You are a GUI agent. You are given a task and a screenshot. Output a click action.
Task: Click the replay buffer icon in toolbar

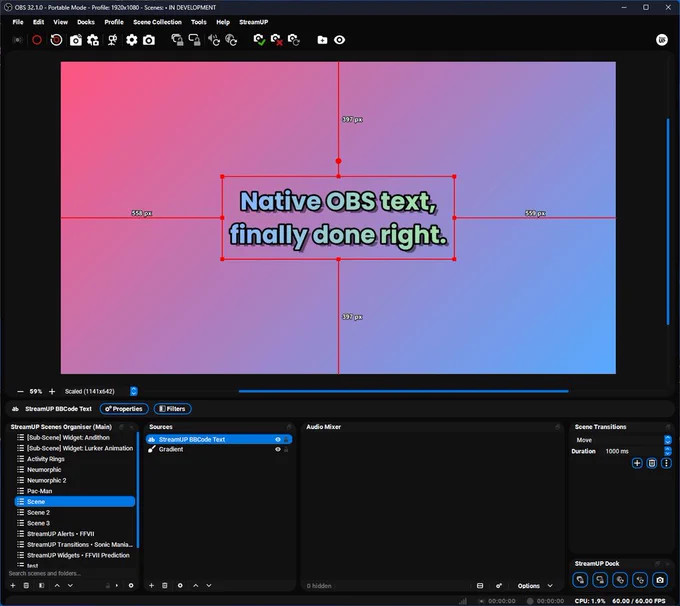[56, 40]
